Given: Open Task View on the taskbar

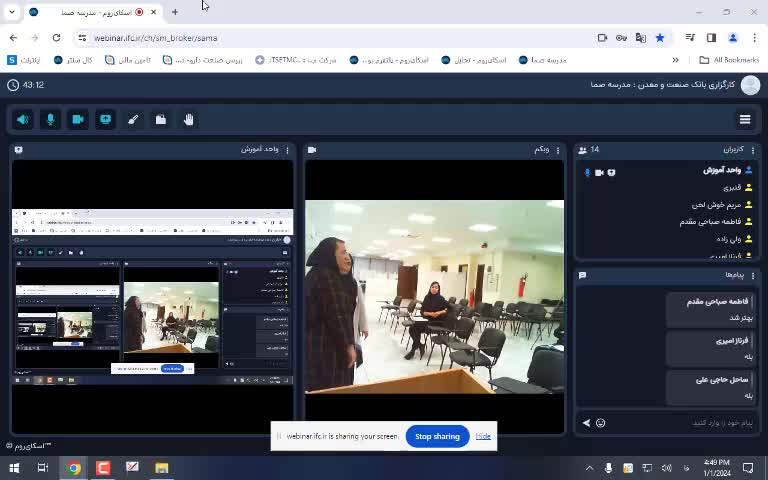Looking at the screenshot, I should (x=43, y=468).
